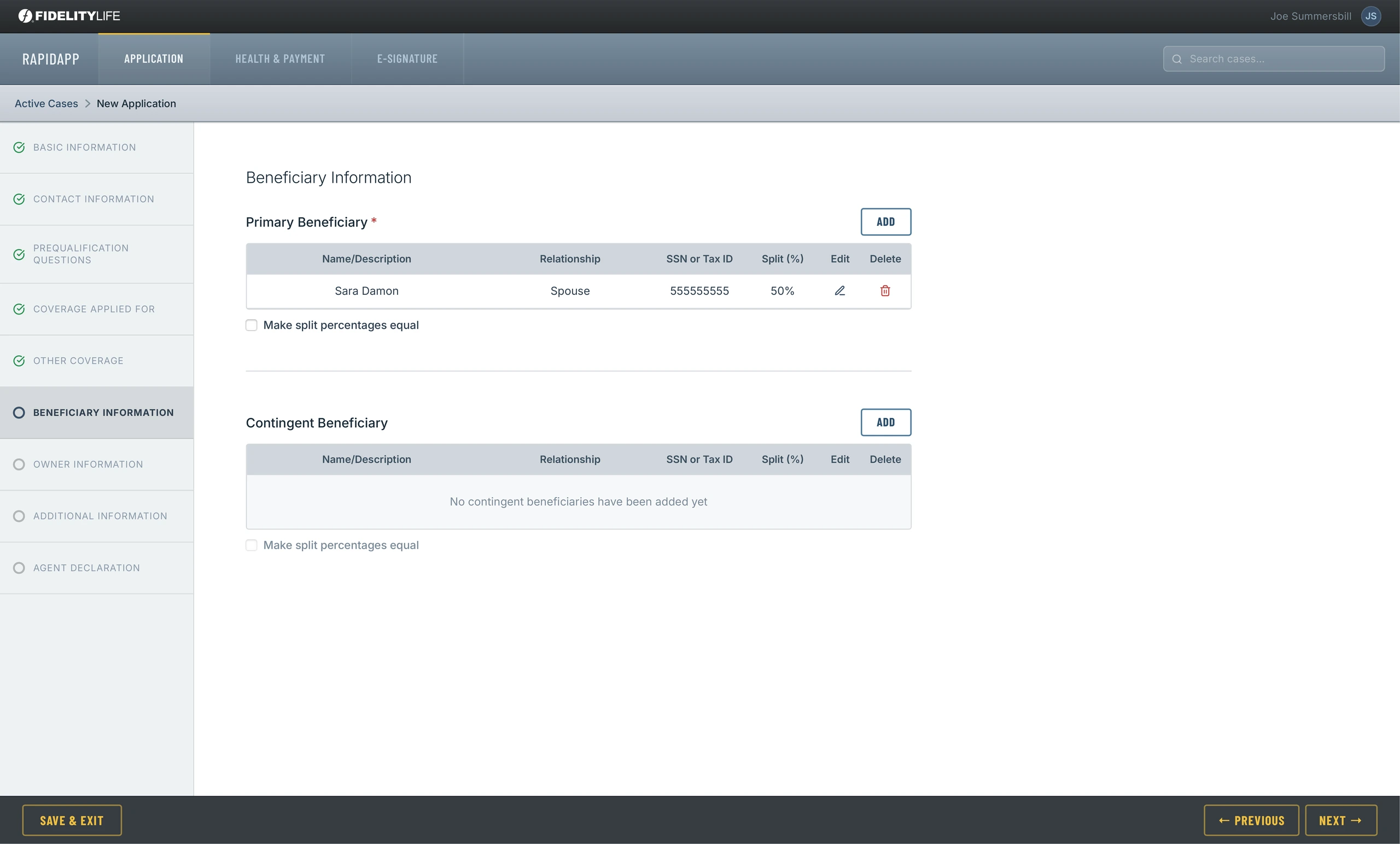Click Save & Exit

[72, 820]
